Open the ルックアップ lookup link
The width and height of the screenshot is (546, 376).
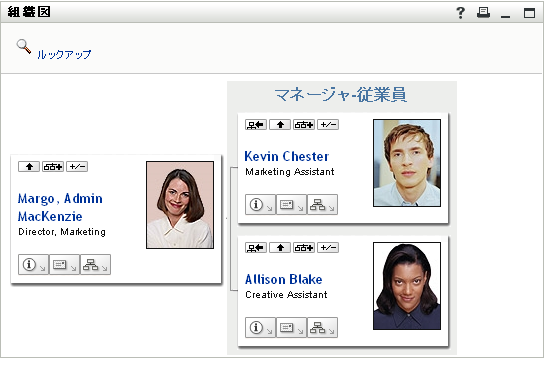click(x=64, y=55)
